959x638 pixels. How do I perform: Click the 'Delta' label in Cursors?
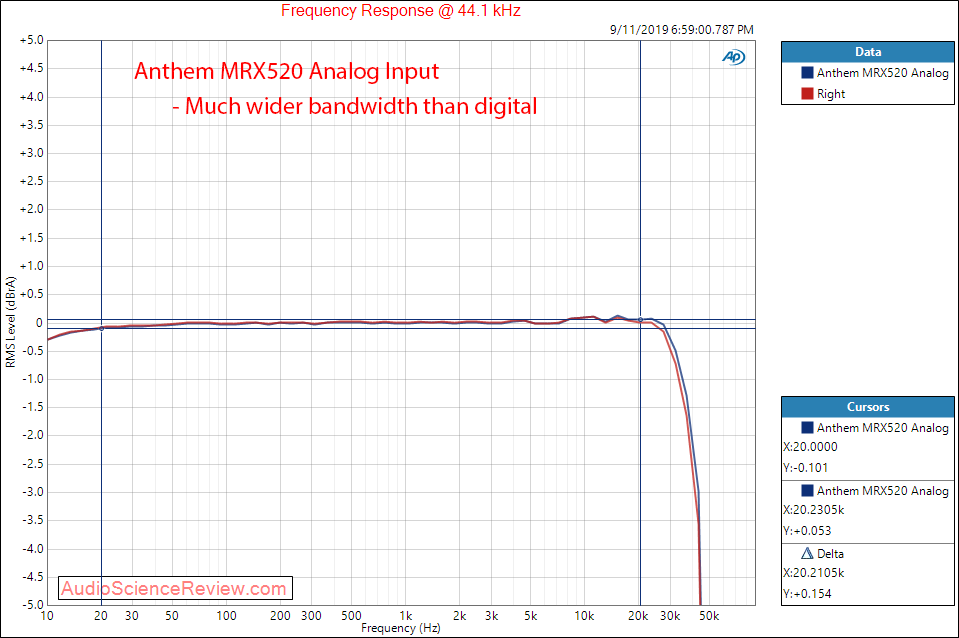830,554
